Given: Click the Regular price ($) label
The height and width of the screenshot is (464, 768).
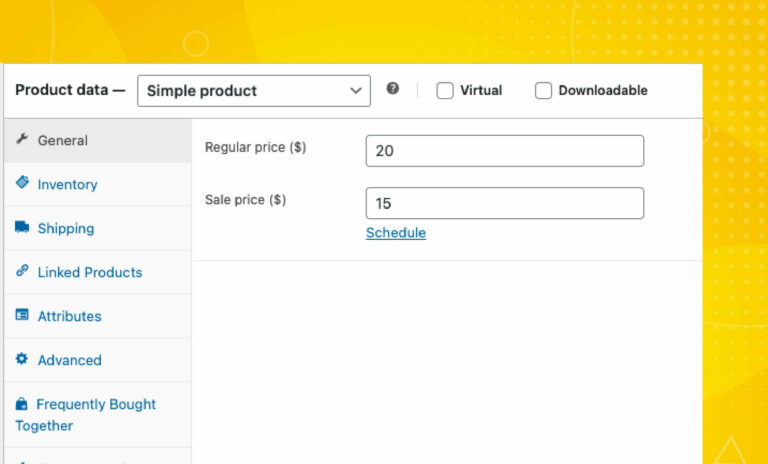Looking at the screenshot, I should coord(255,148).
